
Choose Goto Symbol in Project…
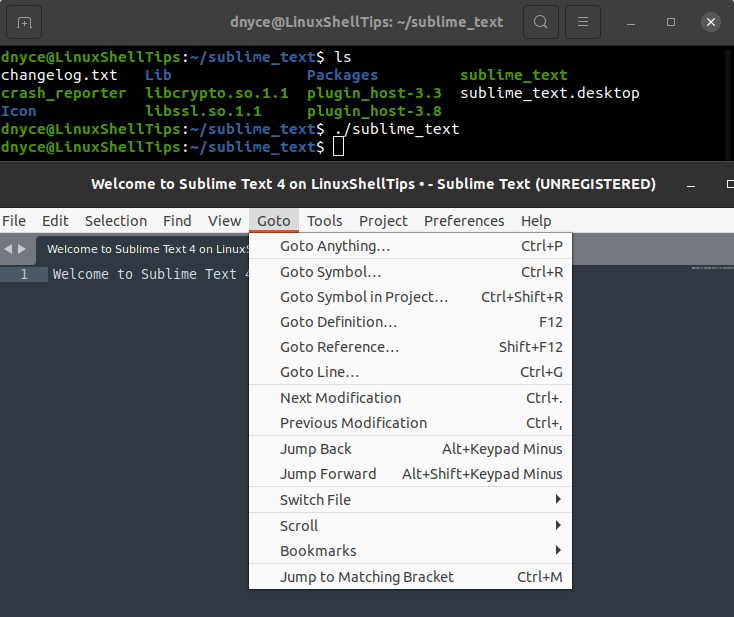click(411, 297)
